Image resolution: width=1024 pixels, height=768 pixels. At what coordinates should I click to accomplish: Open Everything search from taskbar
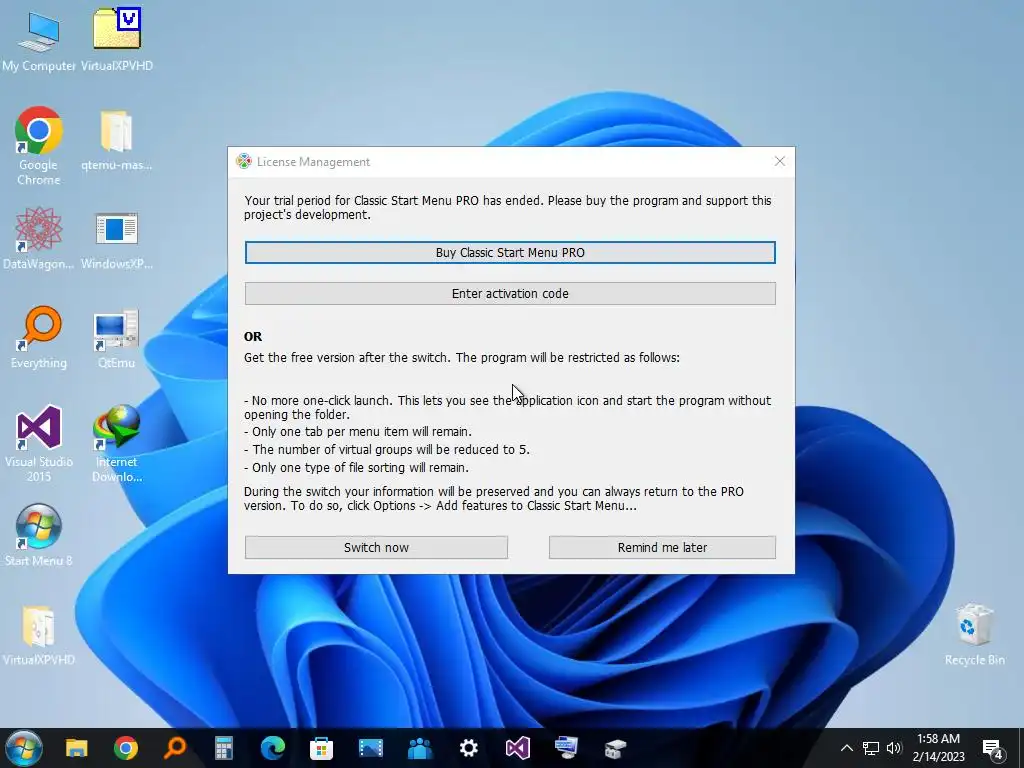(174, 748)
